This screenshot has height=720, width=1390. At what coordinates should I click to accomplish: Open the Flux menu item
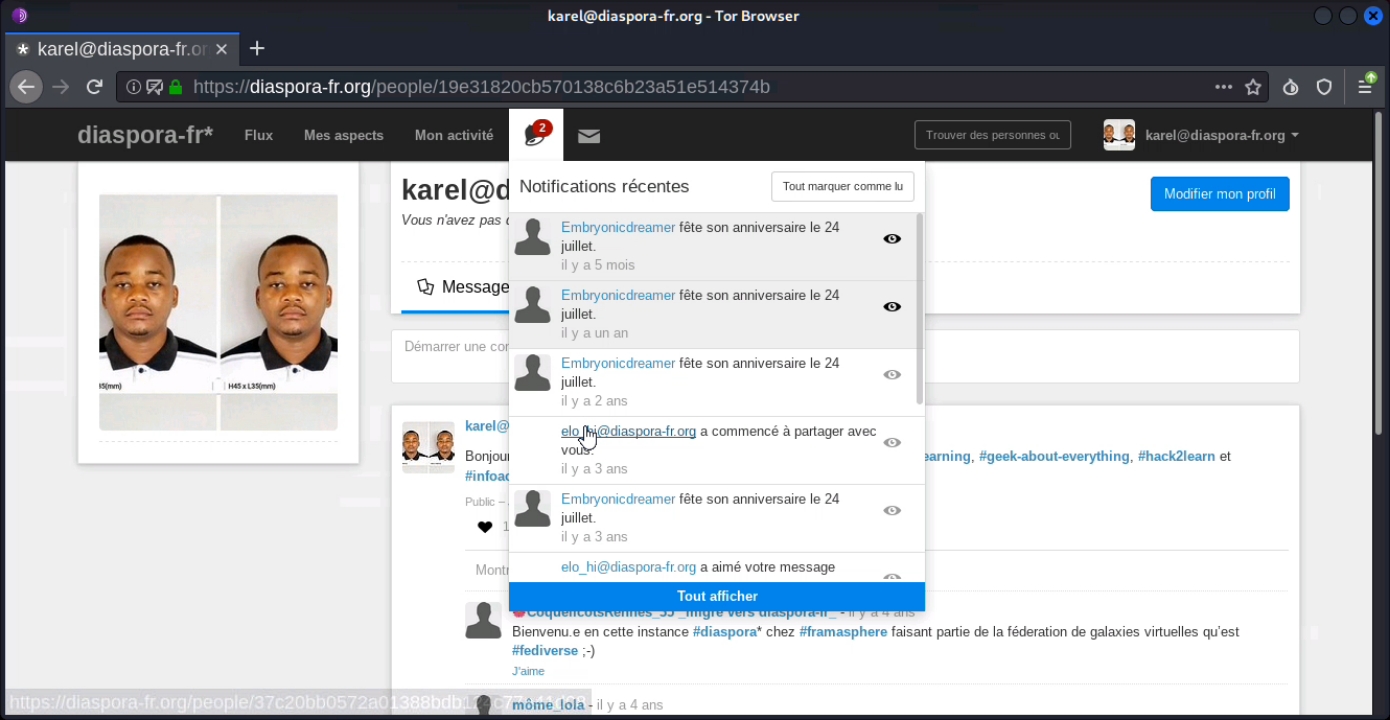pos(258,135)
